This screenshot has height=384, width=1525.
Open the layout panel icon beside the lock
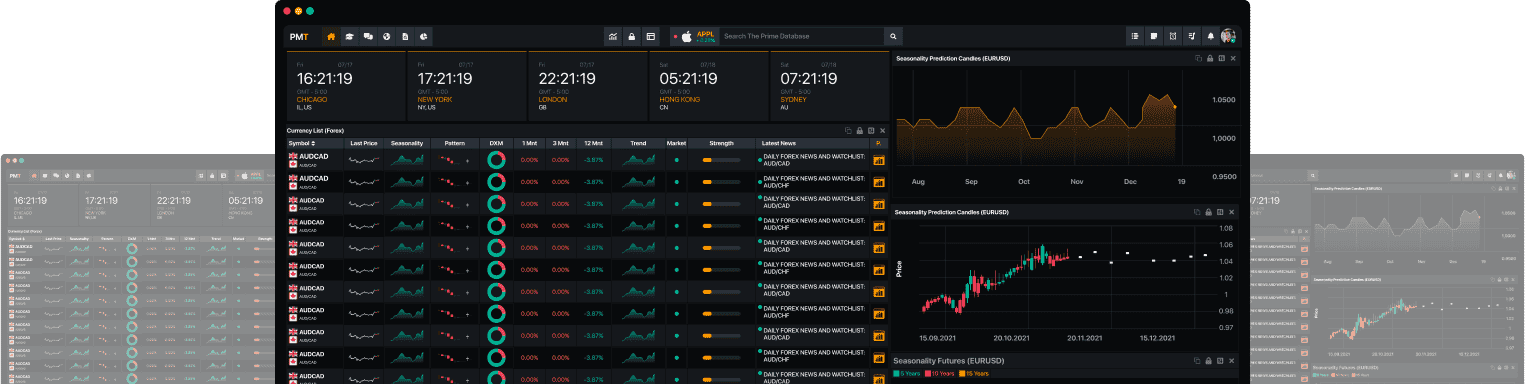650,36
